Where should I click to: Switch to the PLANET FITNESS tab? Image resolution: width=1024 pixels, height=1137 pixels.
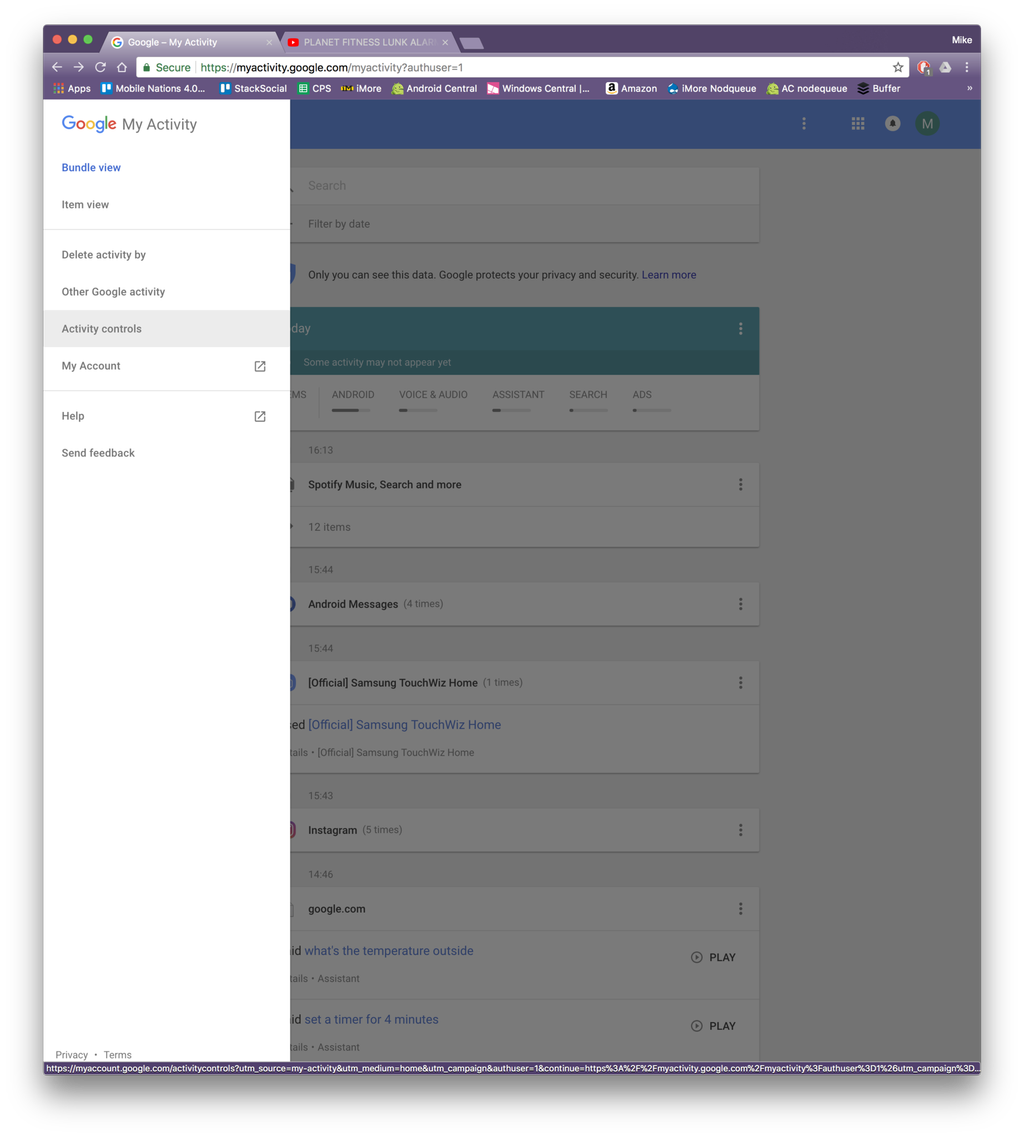coord(370,41)
